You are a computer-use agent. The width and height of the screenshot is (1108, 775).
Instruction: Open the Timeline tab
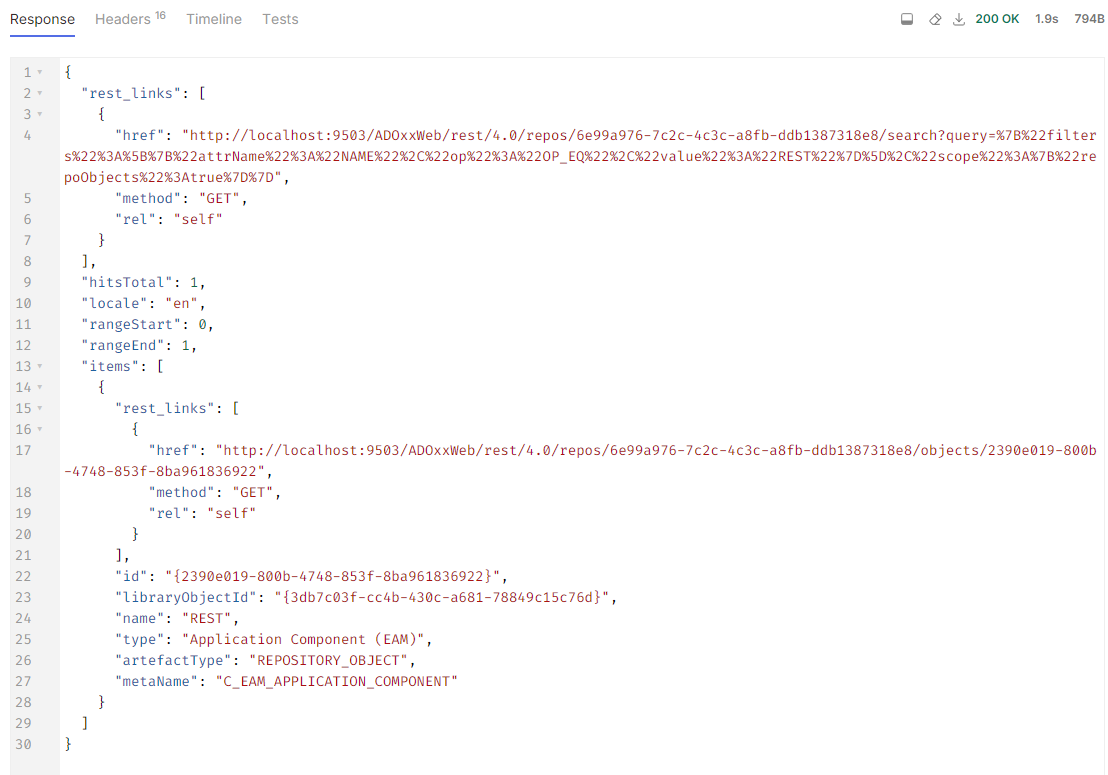point(214,19)
